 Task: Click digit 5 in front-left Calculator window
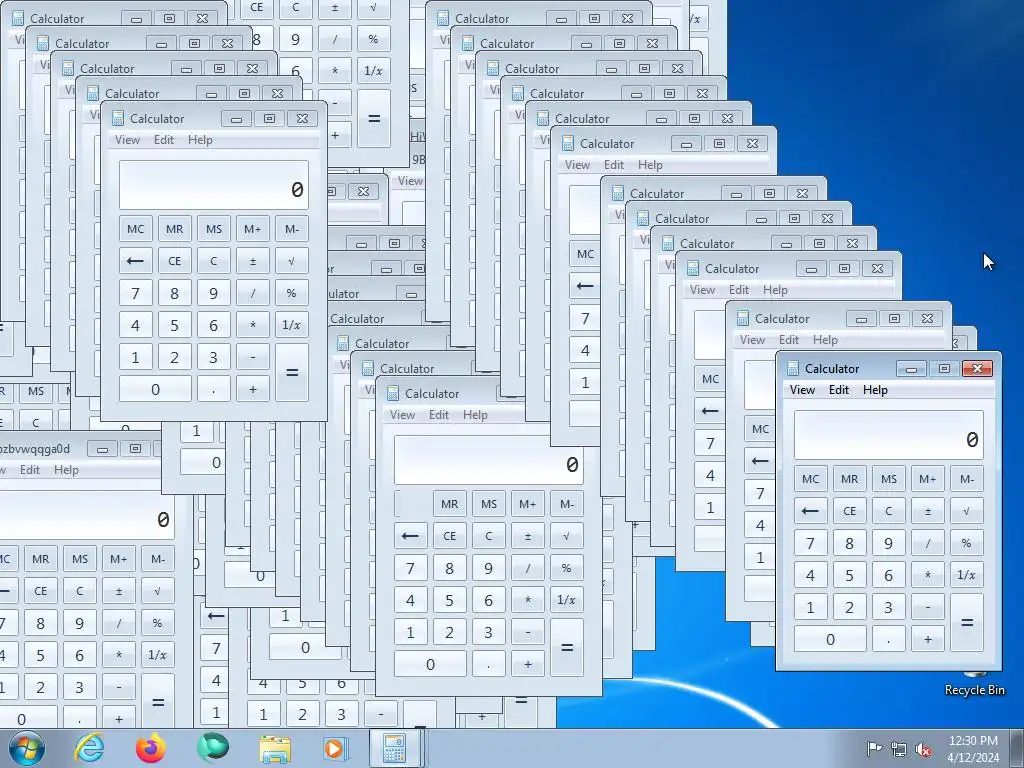[x=174, y=325]
